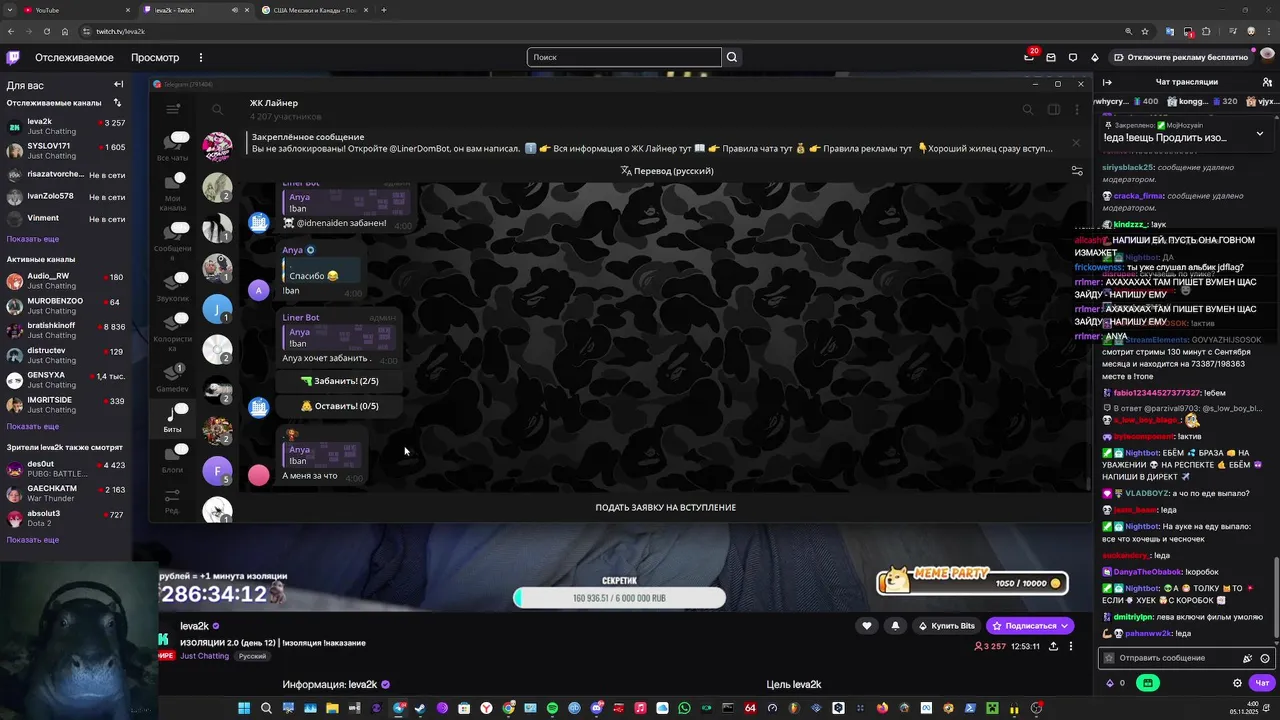Open Just Chatting category link under title

pyautogui.click(x=205, y=656)
